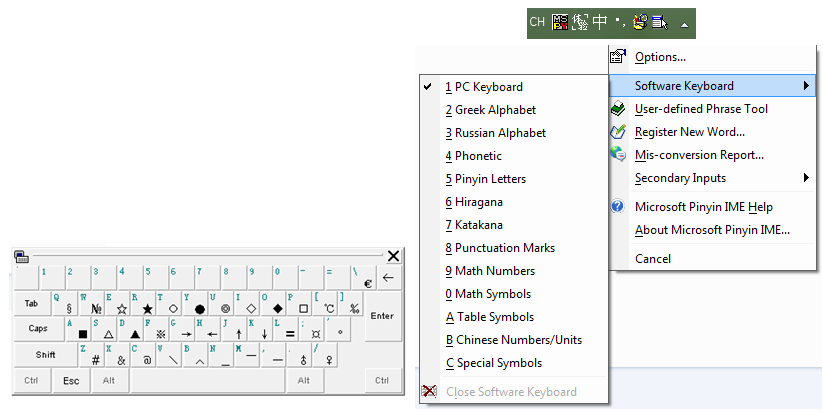Click the bracket key with °C symbol

pyautogui.click(x=324, y=303)
